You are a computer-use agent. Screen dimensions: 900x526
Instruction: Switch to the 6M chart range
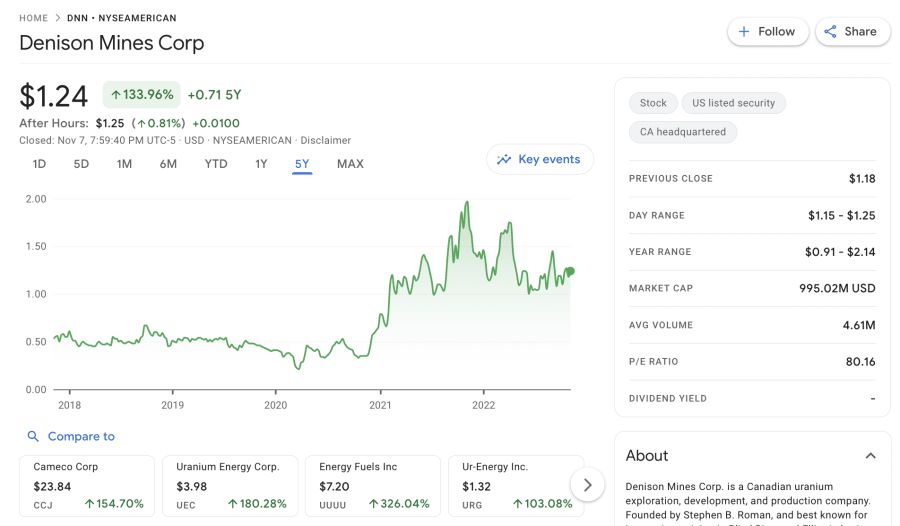[x=168, y=164]
